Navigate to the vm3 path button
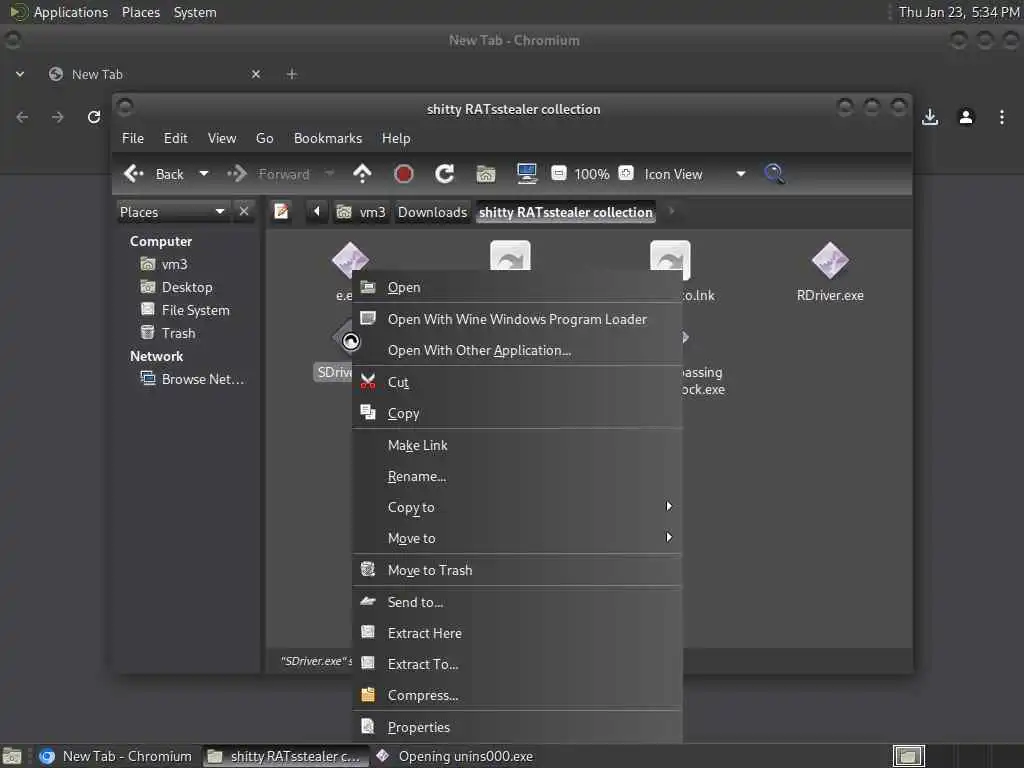This screenshot has width=1024, height=768. tap(362, 212)
